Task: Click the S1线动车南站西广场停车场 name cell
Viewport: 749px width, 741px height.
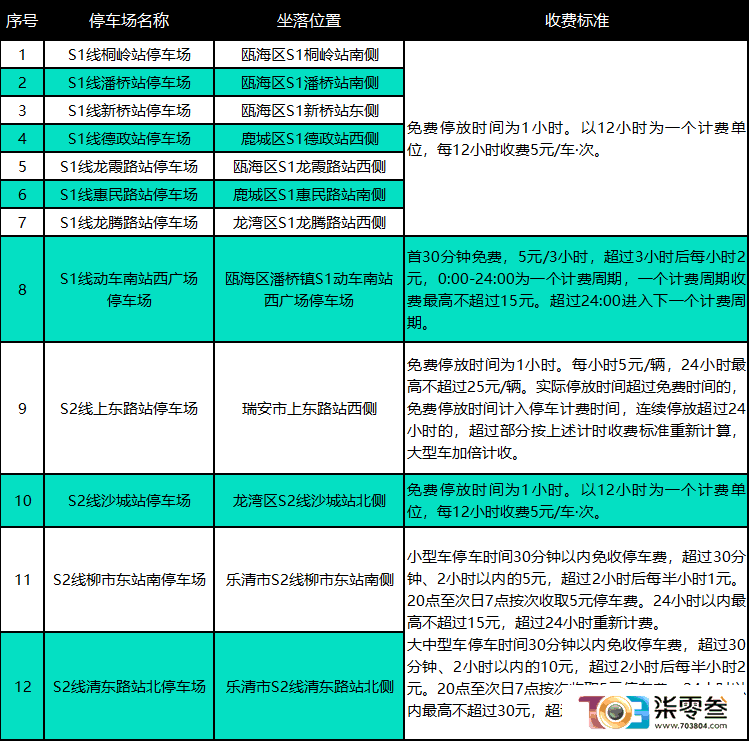Action: click(x=129, y=289)
